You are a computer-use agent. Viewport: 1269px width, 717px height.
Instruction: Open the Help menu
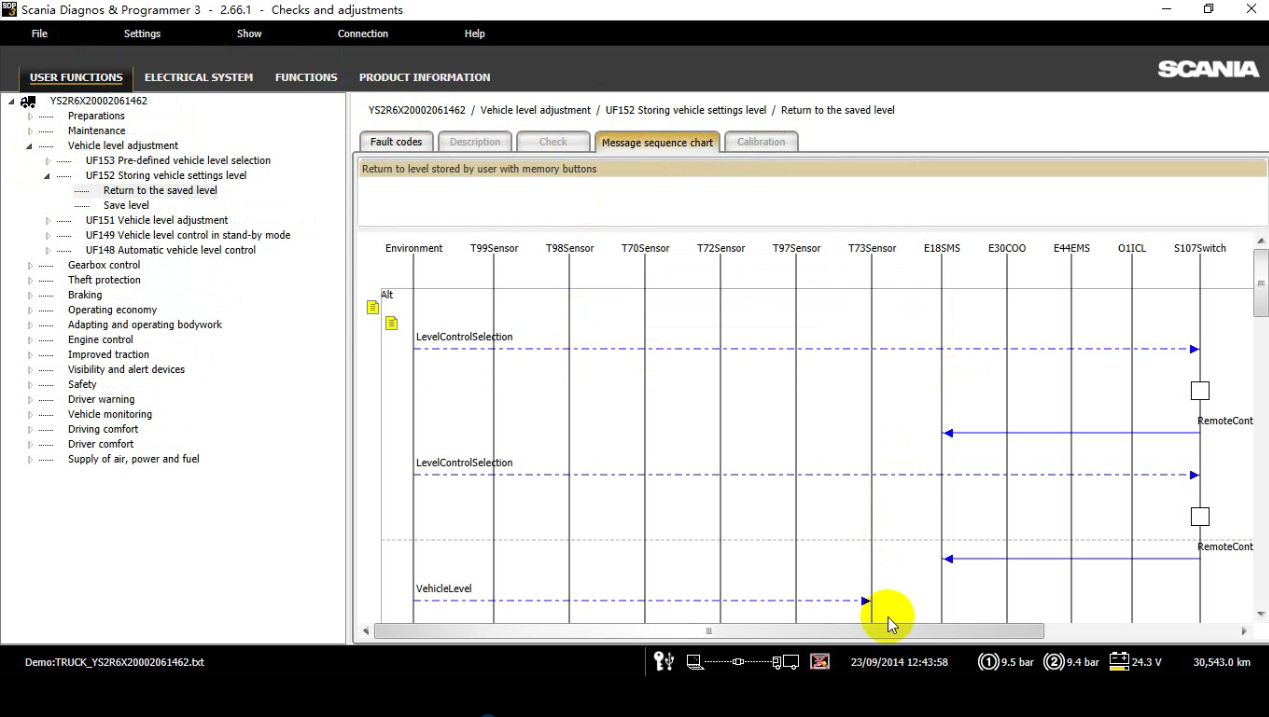[x=475, y=34]
